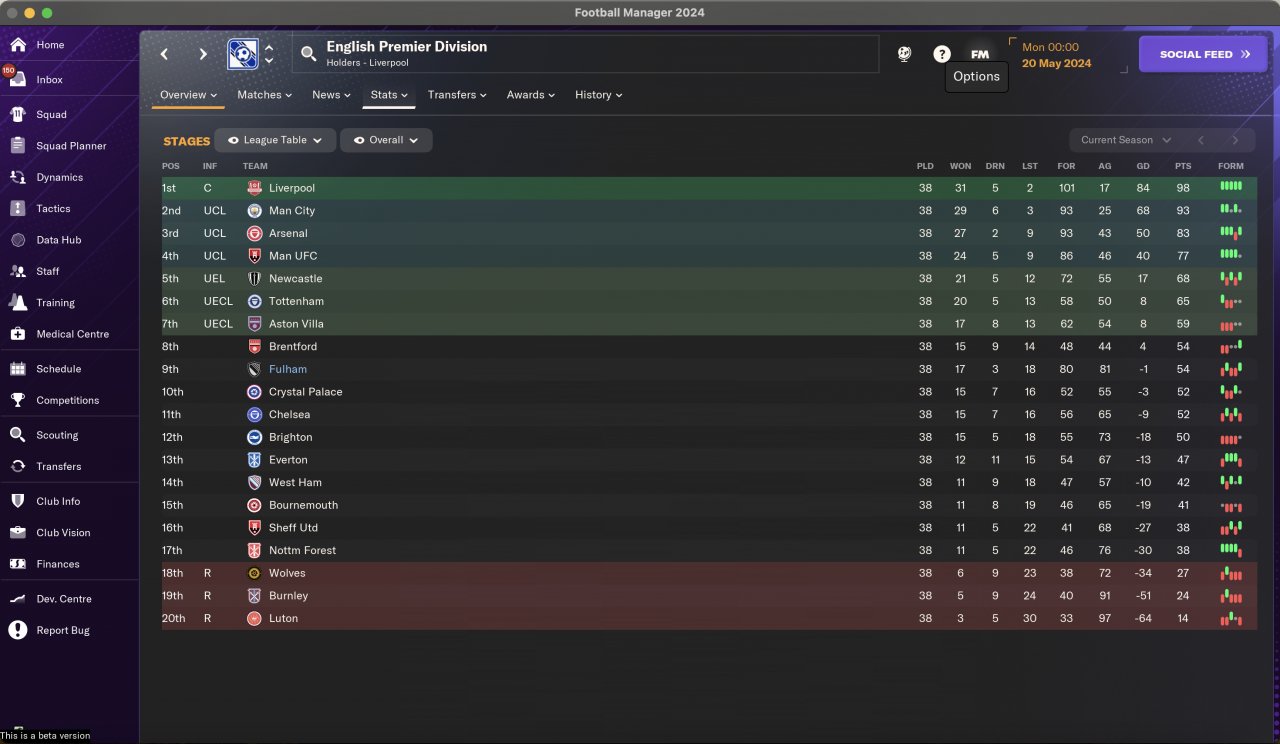Go back with the left arrow
Image resolution: width=1280 pixels, height=744 pixels.
[x=165, y=54]
